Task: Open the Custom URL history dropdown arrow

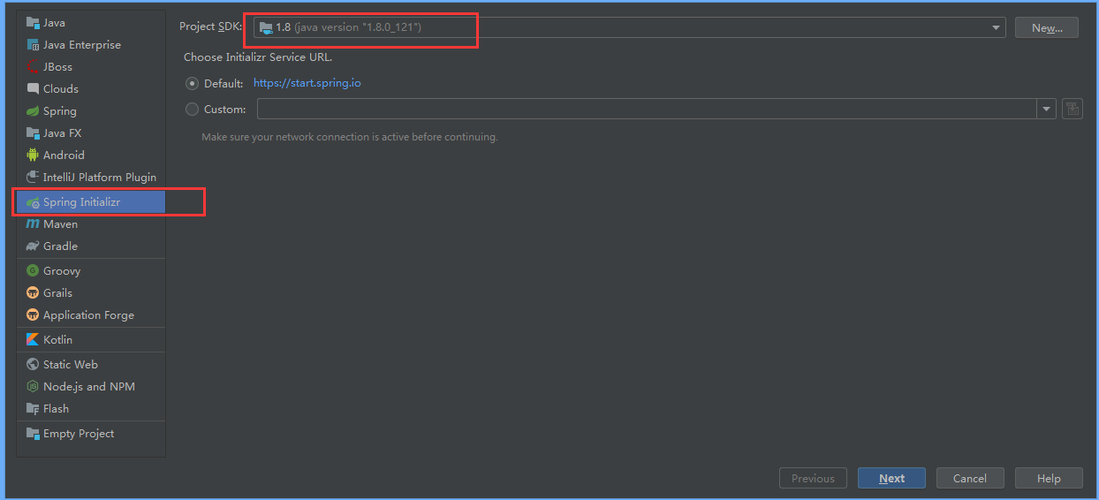Action: pos(1046,109)
